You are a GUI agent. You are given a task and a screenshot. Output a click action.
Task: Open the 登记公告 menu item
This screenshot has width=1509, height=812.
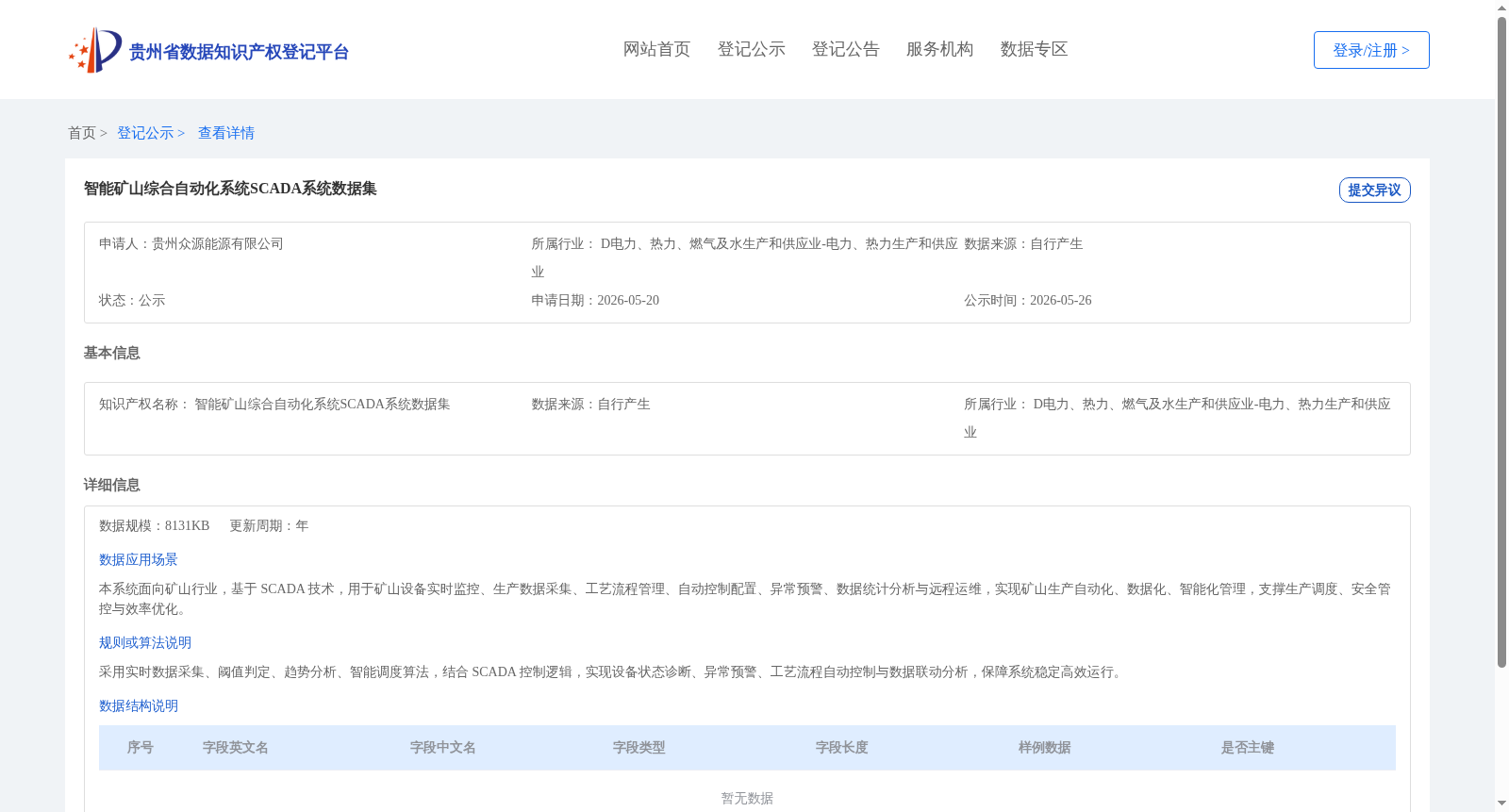845,49
